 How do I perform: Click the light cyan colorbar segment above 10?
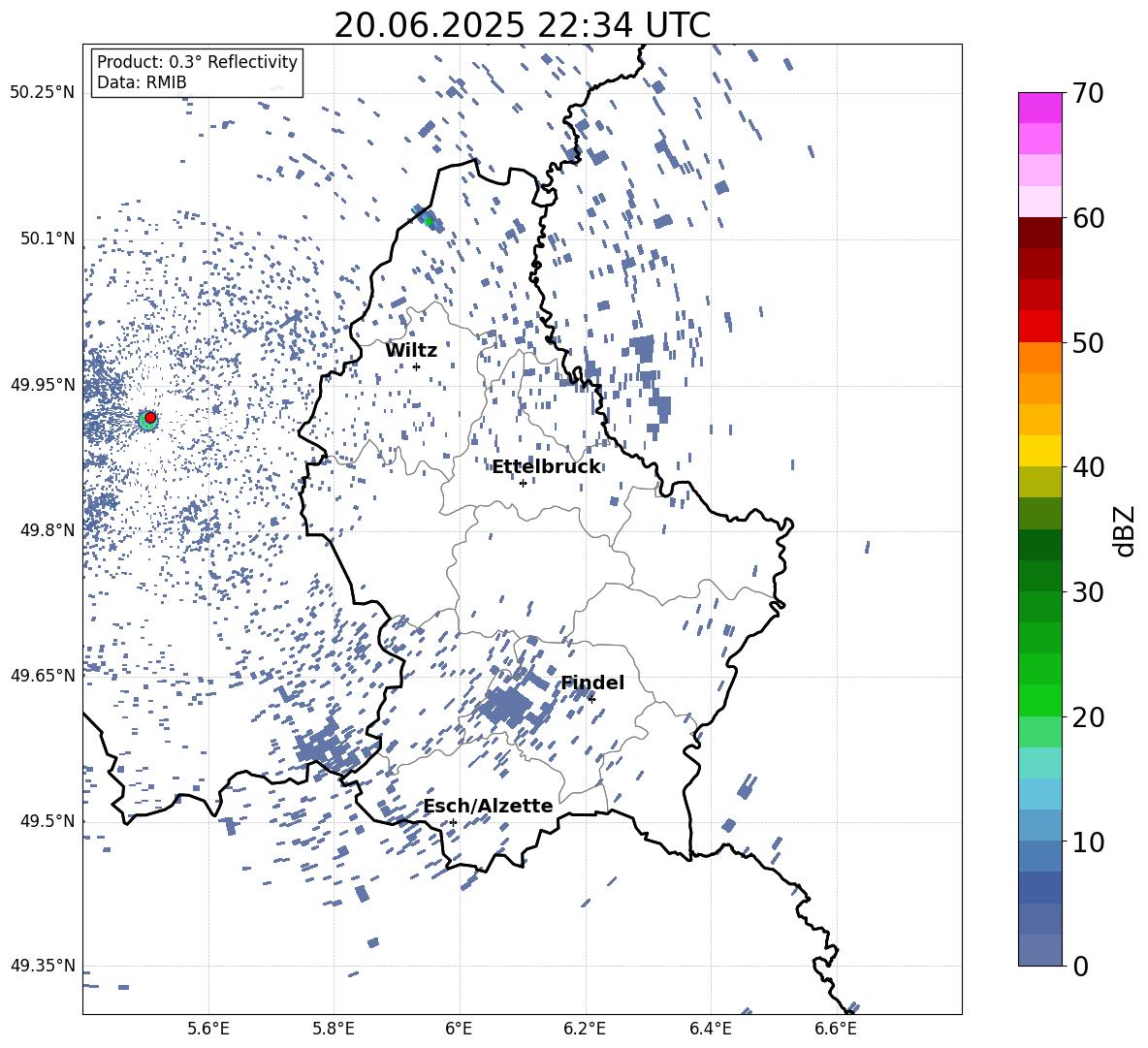(1039, 794)
